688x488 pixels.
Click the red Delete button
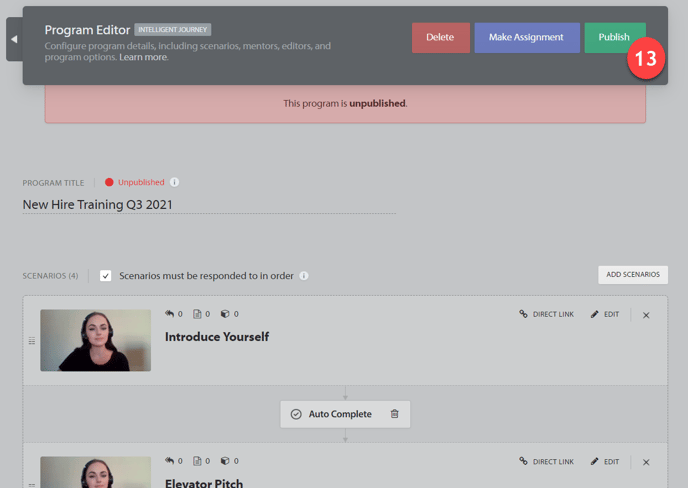[440, 38]
